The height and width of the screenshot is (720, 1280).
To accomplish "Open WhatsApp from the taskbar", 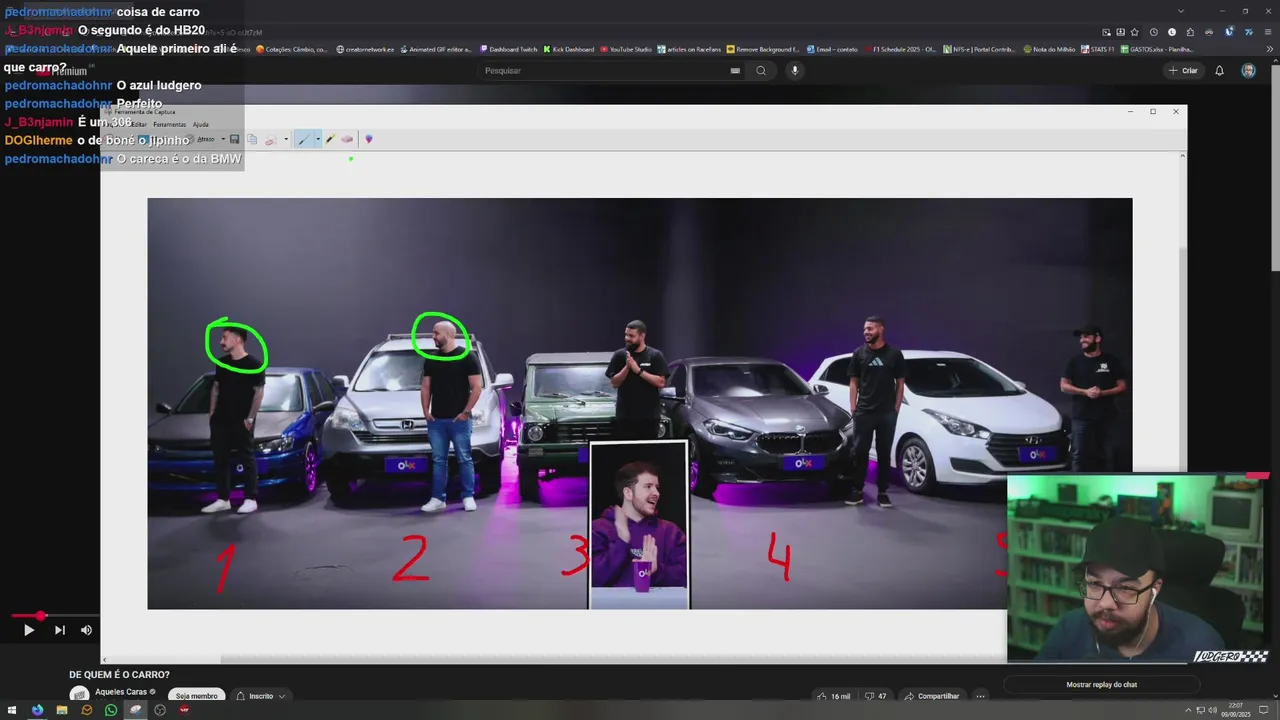I will pos(111,710).
